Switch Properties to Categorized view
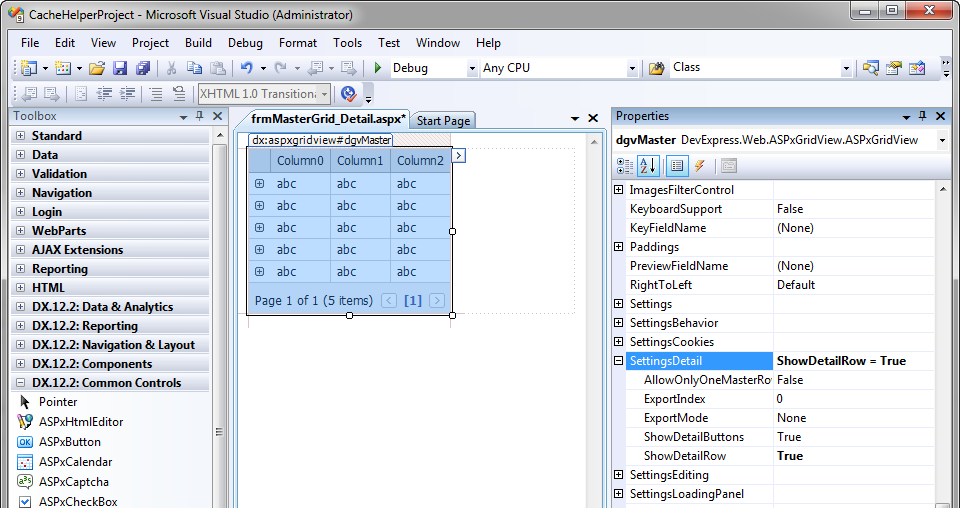 [625, 166]
